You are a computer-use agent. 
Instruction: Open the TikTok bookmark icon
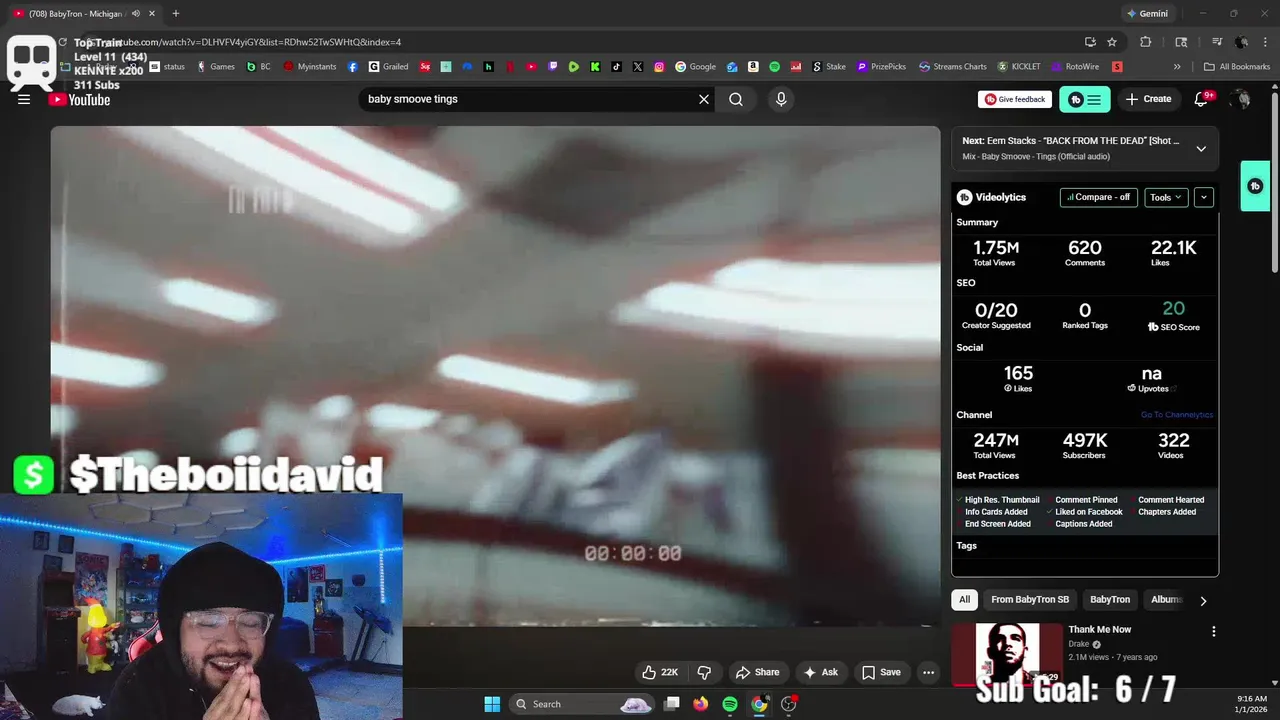click(x=616, y=67)
